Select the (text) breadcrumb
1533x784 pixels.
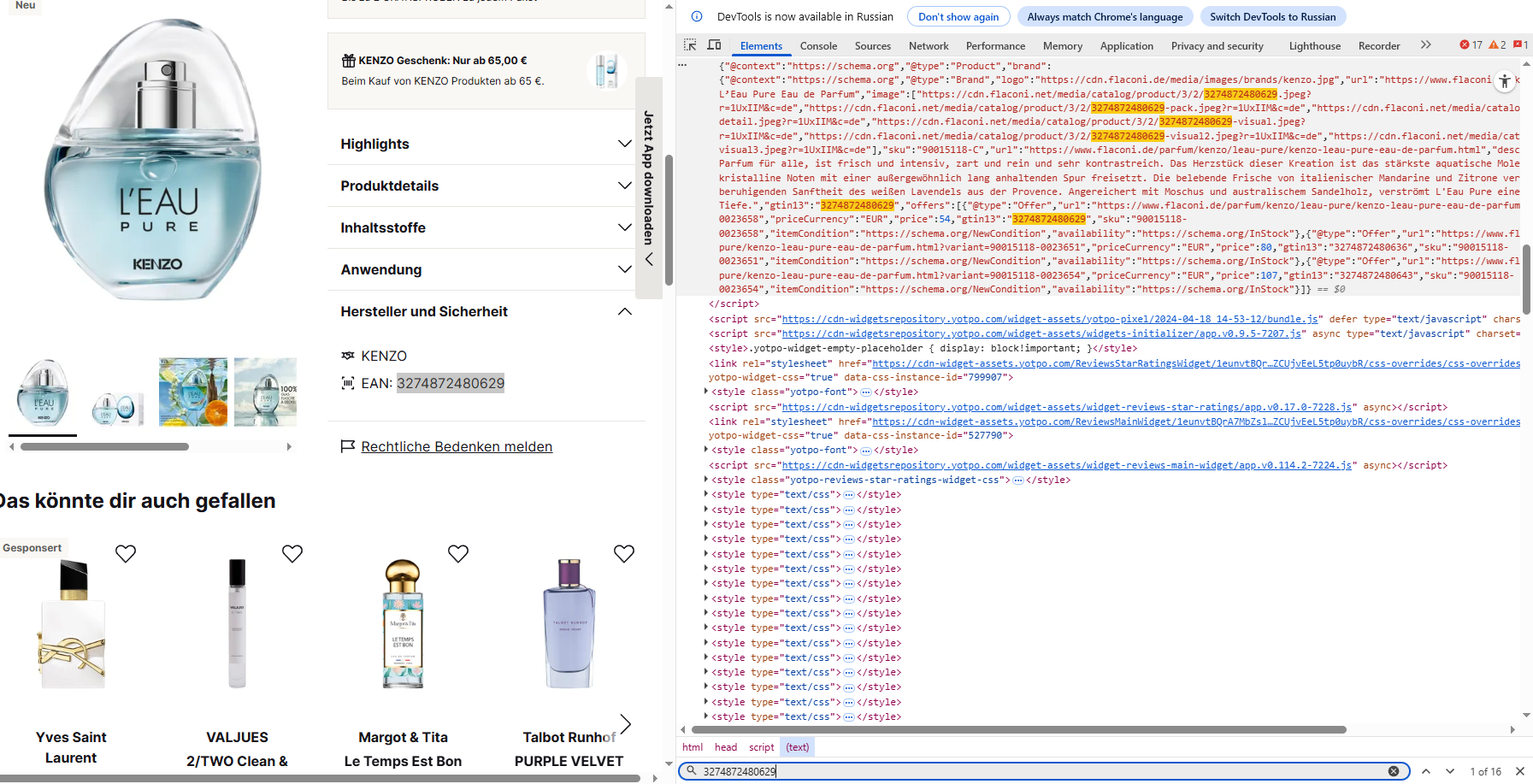(x=798, y=747)
